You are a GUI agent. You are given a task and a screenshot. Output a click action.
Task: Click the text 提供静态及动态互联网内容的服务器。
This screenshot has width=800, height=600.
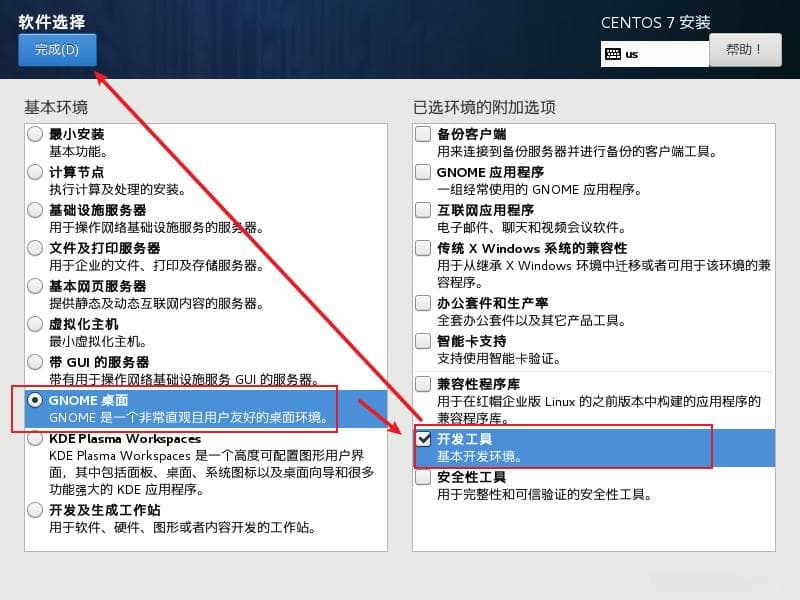pyautogui.click(x=157, y=303)
